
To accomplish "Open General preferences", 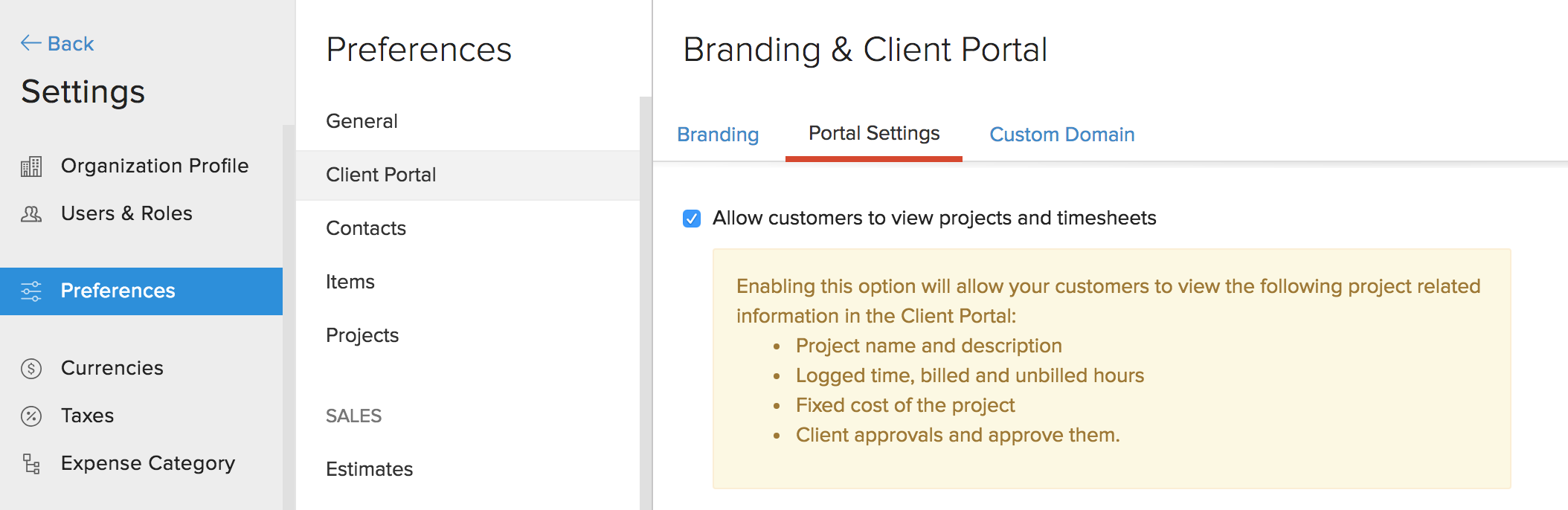I will pos(362,121).
